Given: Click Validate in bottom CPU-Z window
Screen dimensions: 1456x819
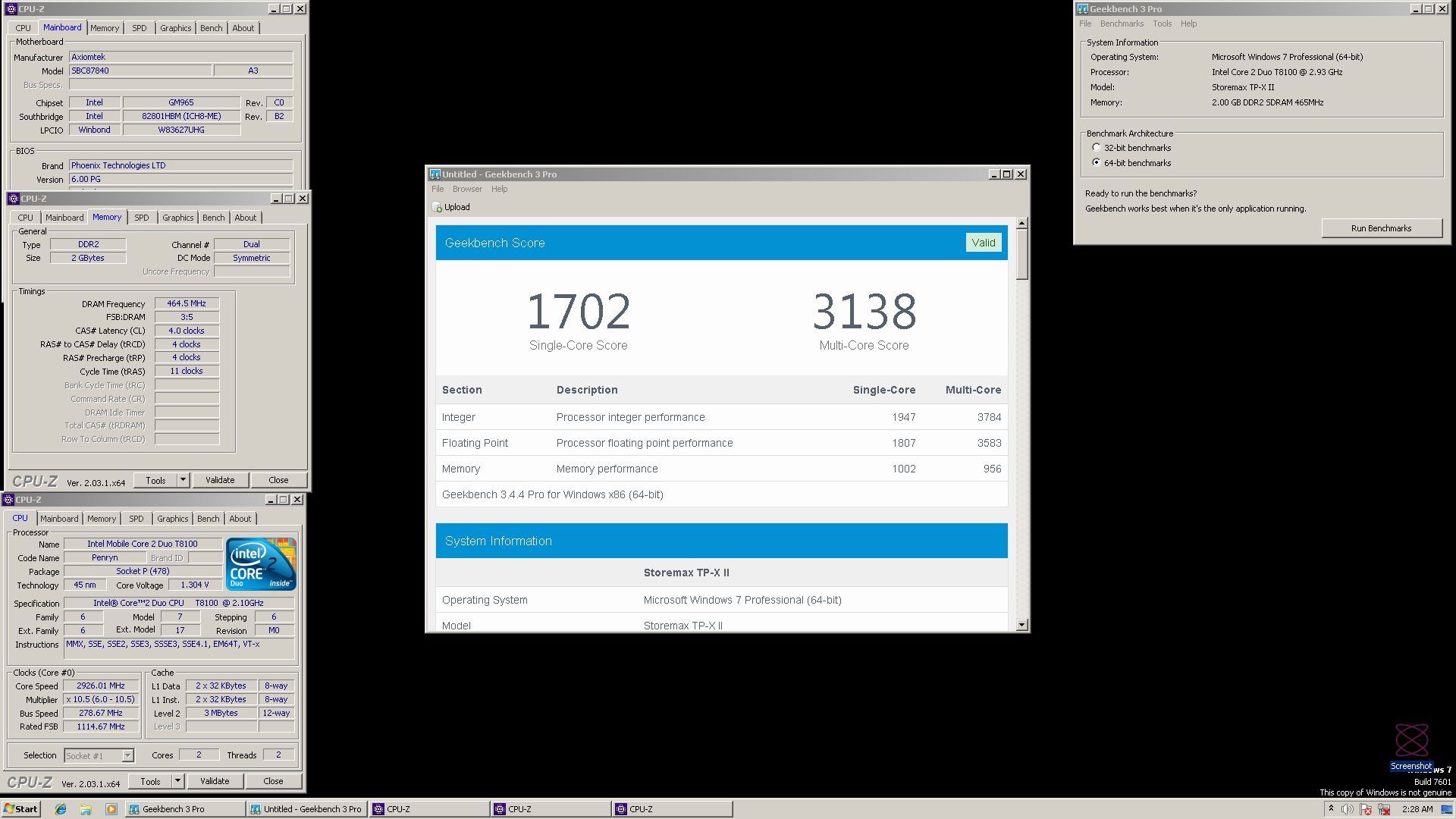Looking at the screenshot, I should [x=215, y=781].
